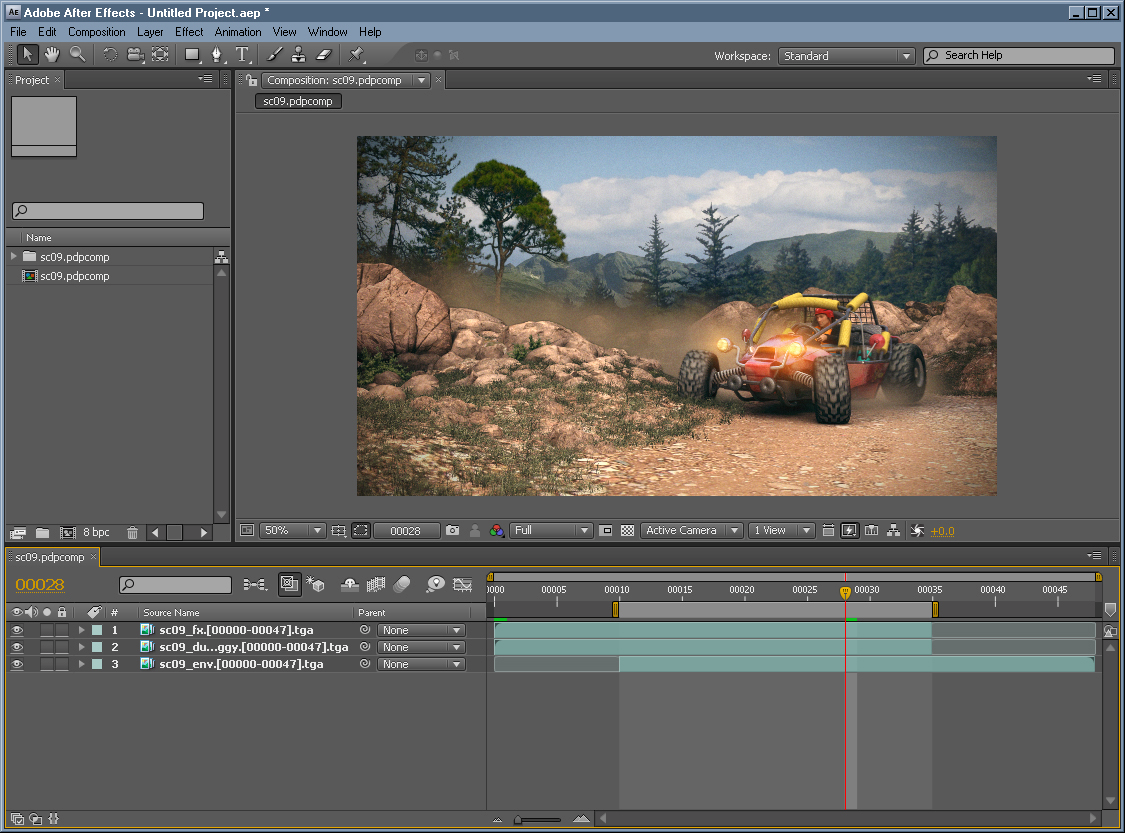Select the Brush tool
The width and height of the screenshot is (1125, 833).
[274, 55]
